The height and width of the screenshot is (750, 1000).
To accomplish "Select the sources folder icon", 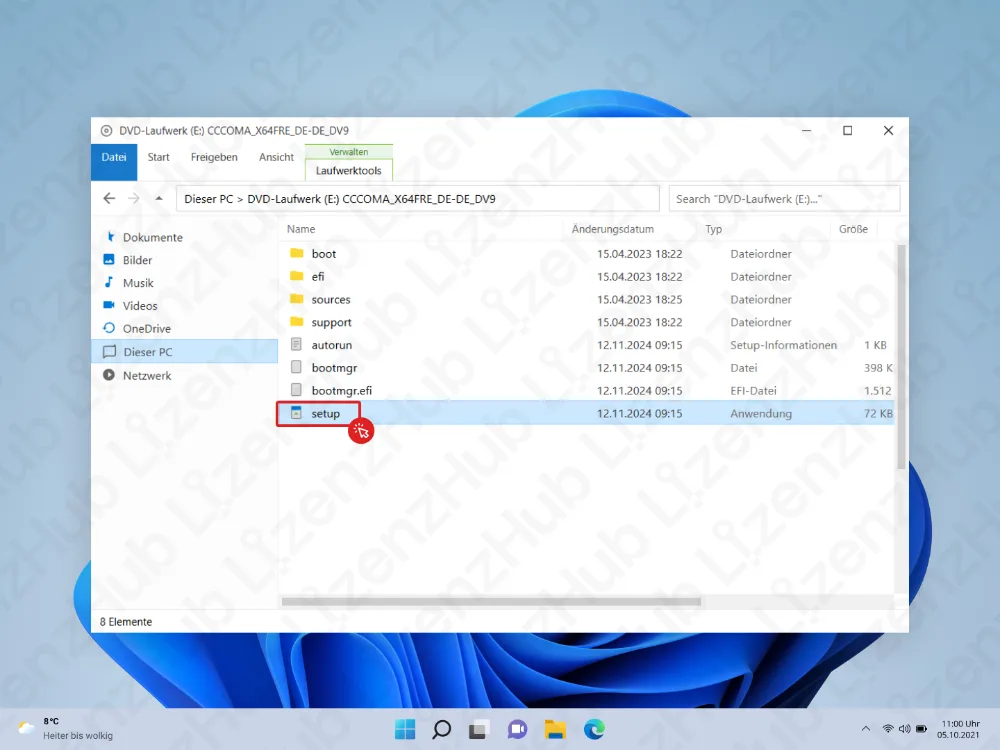I will click(297, 299).
